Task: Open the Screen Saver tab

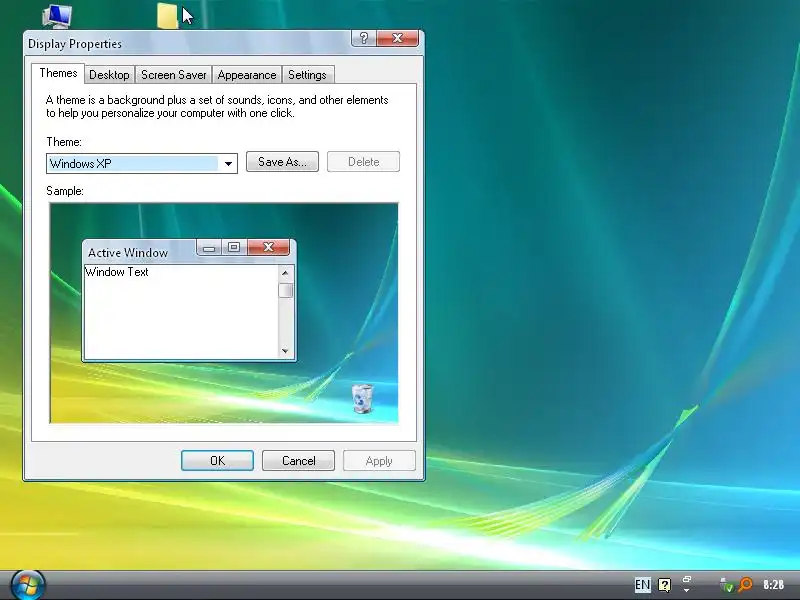Action: [x=173, y=75]
